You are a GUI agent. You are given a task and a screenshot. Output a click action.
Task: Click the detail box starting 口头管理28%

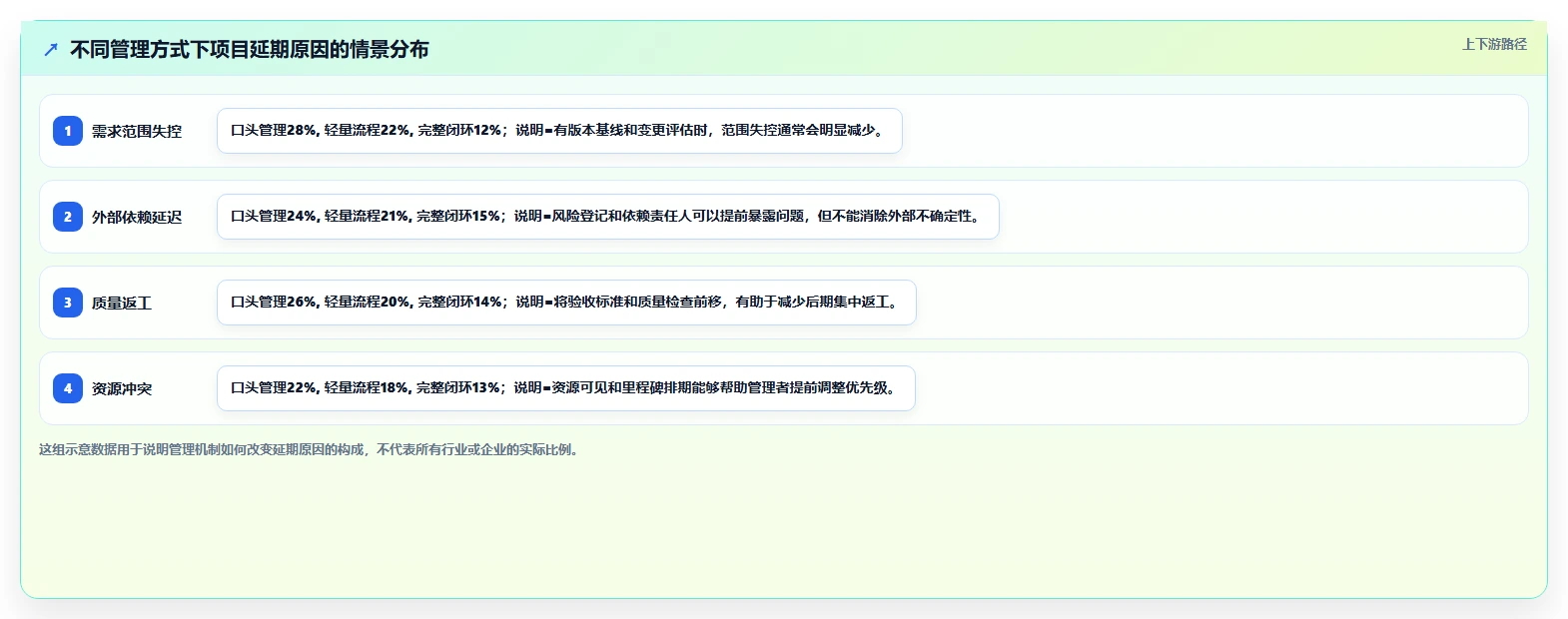(x=559, y=131)
